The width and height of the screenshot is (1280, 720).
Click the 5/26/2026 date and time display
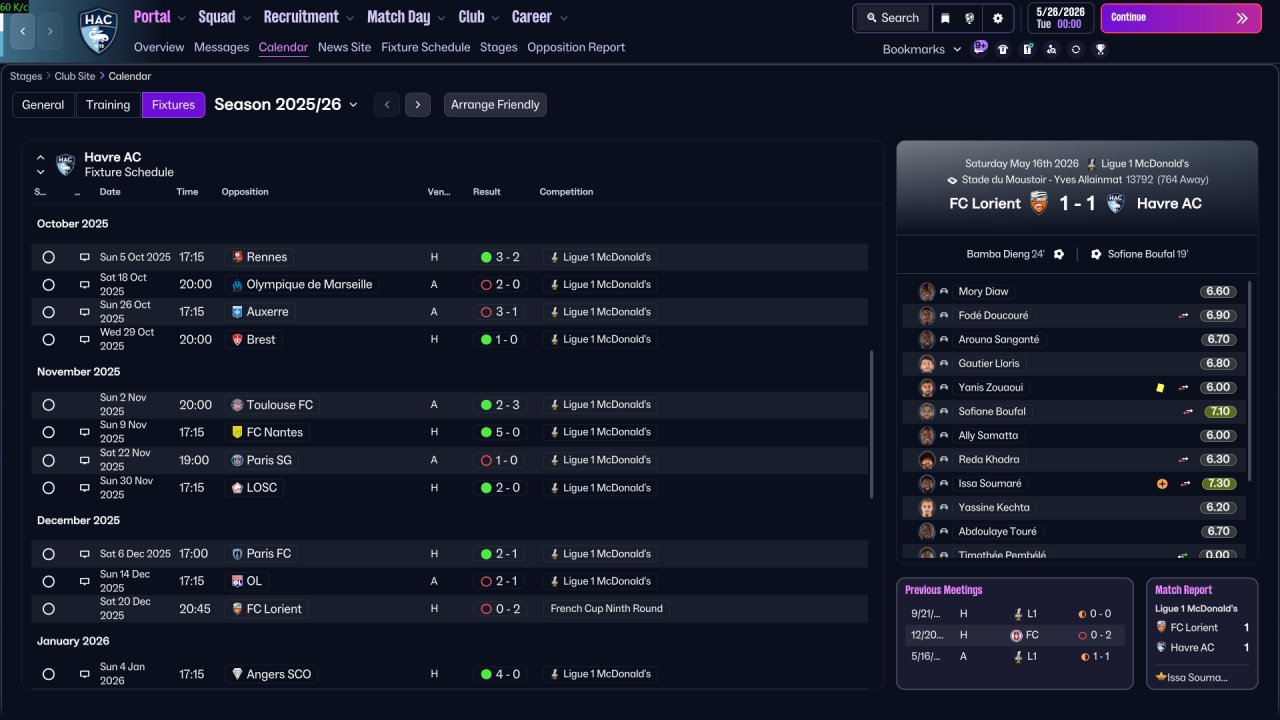click(1060, 18)
